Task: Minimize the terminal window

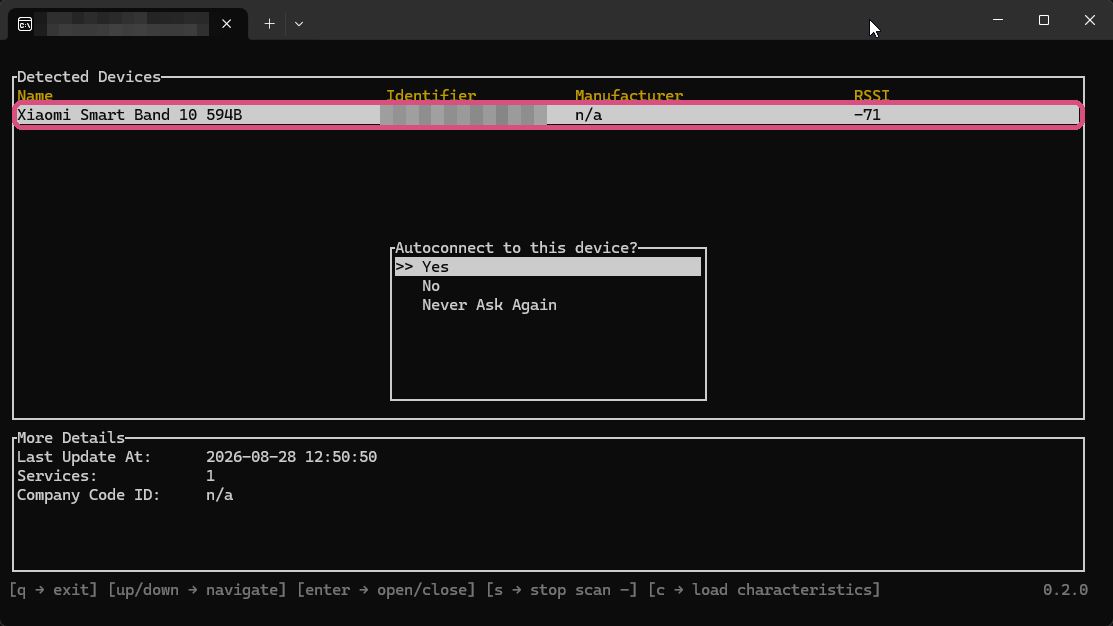Action: click(998, 20)
